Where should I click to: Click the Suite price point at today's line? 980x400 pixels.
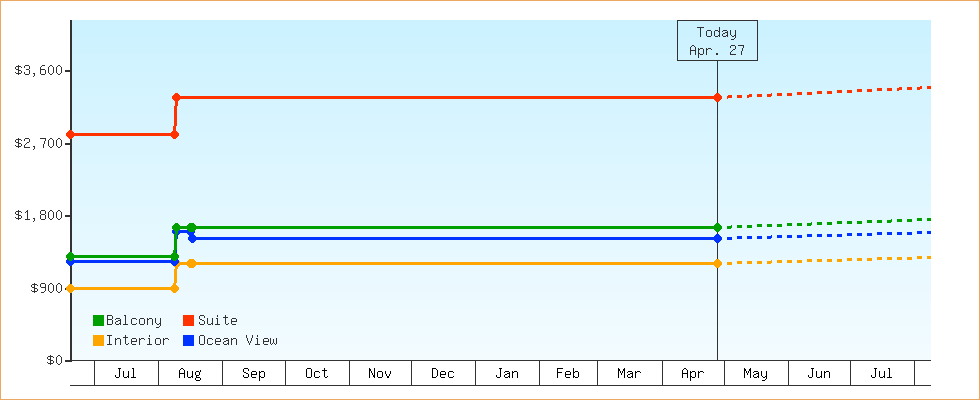(x=718, y=98)
